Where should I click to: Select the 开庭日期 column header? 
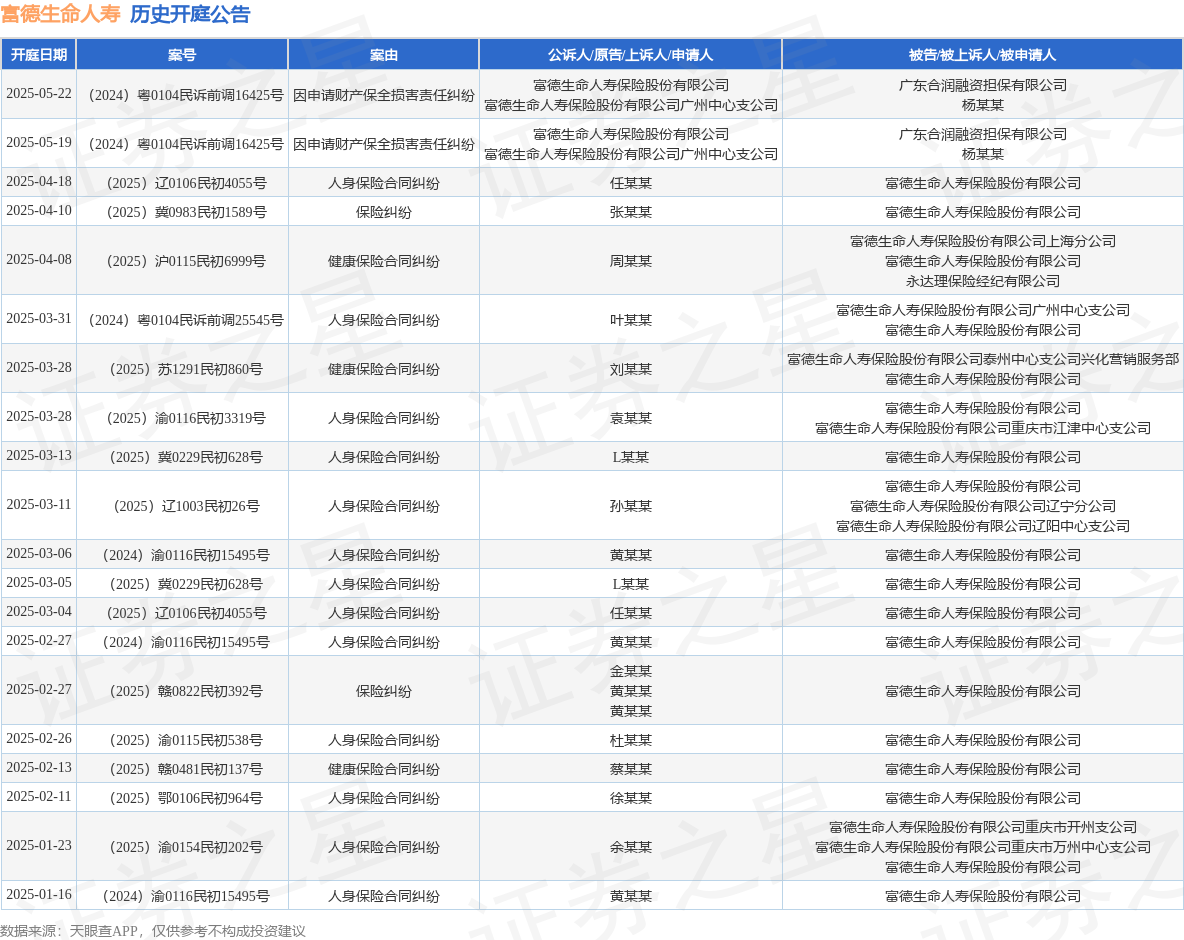(39, 54)
